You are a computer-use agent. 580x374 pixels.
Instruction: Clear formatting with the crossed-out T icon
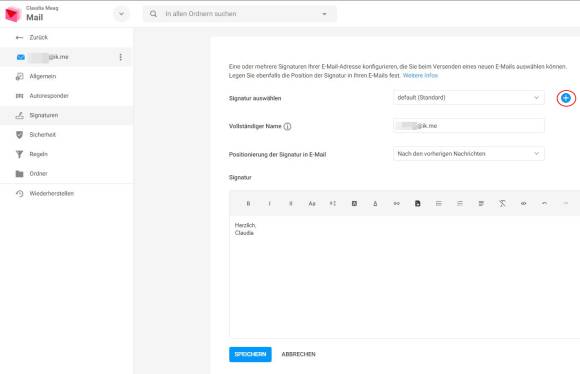[502, 203]
